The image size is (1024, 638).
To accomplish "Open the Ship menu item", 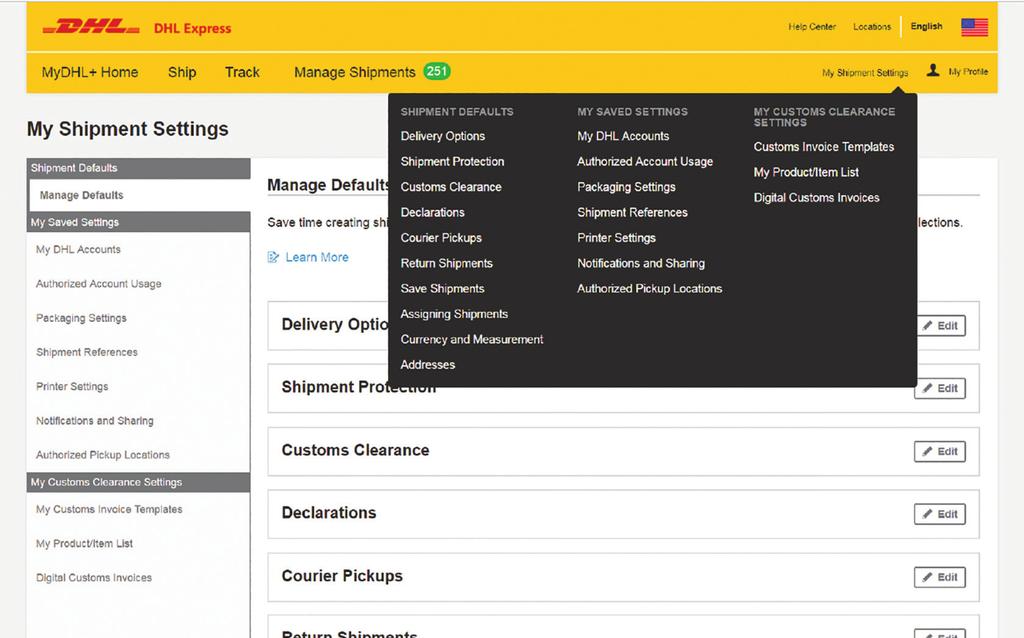I will (182, 72).
